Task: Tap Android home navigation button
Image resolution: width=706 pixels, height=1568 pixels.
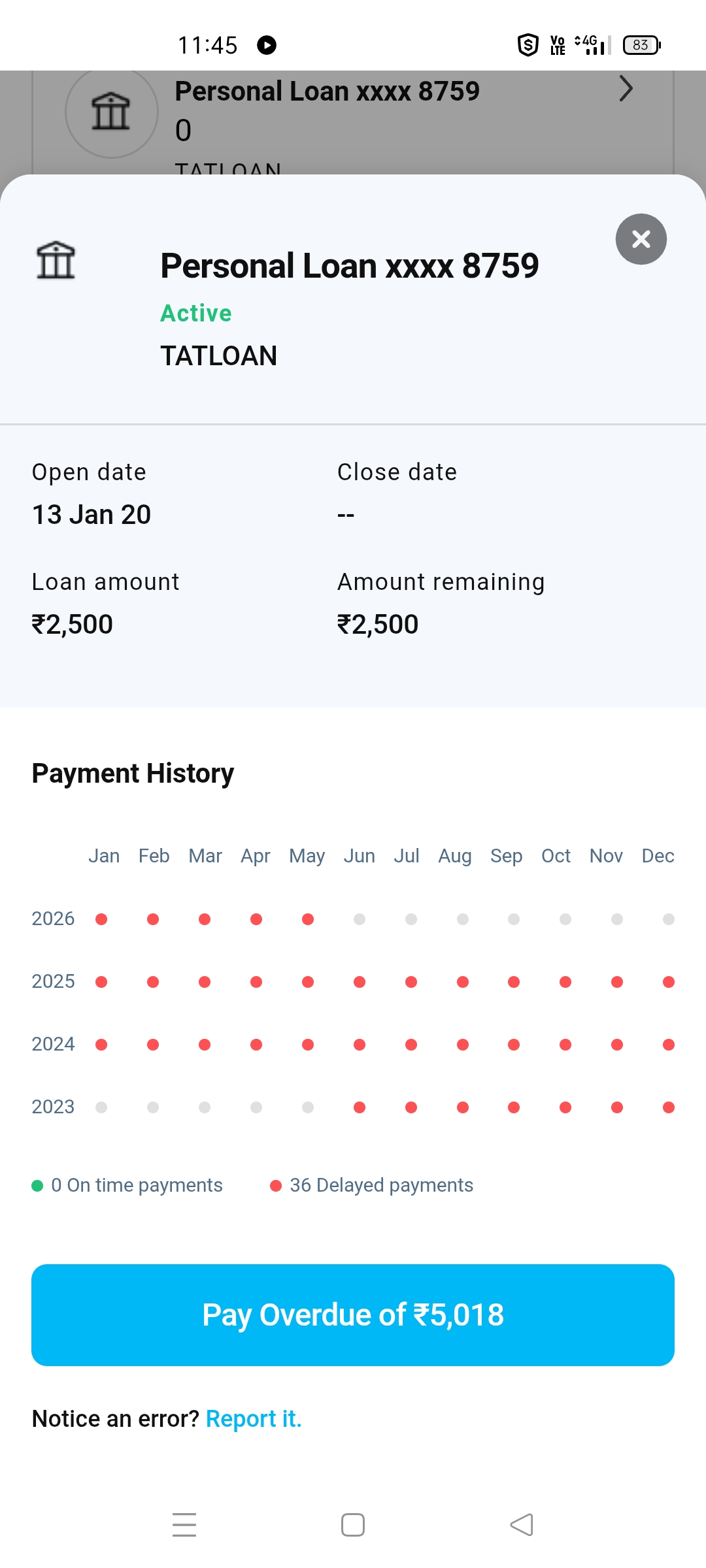Action: 353,1525
